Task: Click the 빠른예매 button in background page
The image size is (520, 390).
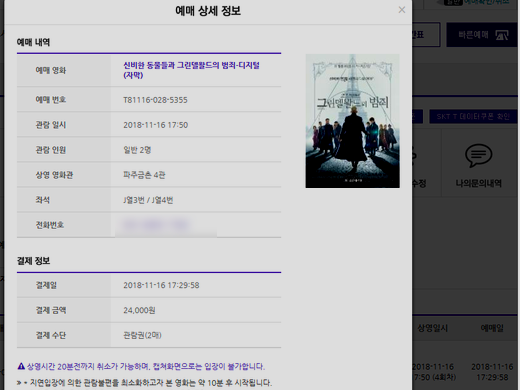Action: coord(483,35)
